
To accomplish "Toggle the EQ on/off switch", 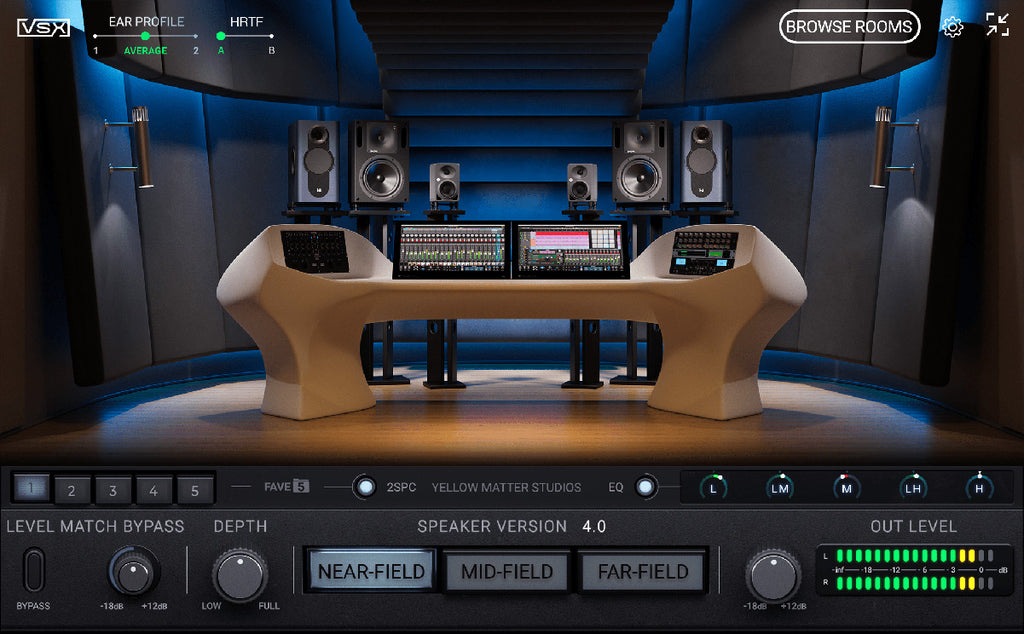I will [x=645, y=487].
